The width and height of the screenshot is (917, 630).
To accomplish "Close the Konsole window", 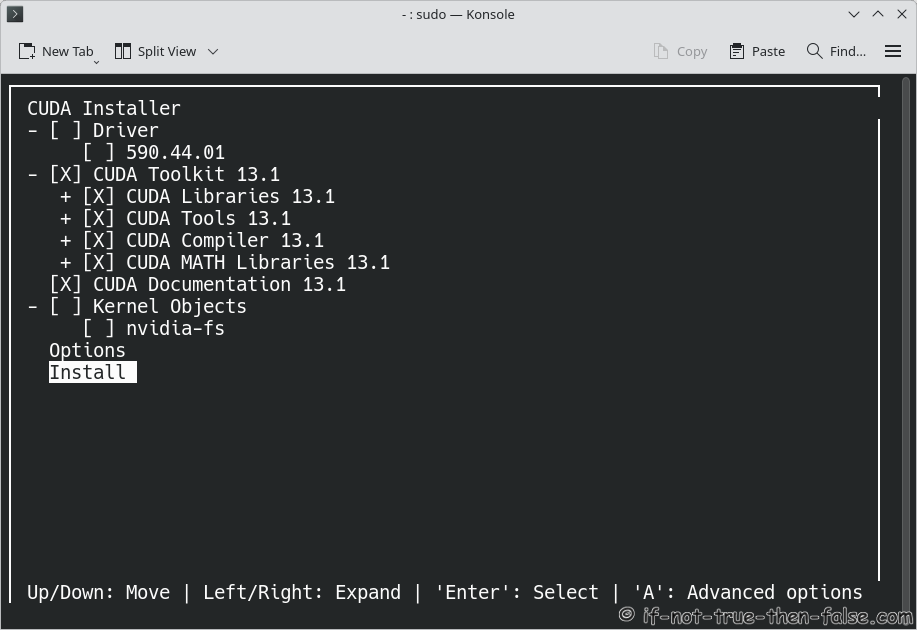I will click(902, 14).
